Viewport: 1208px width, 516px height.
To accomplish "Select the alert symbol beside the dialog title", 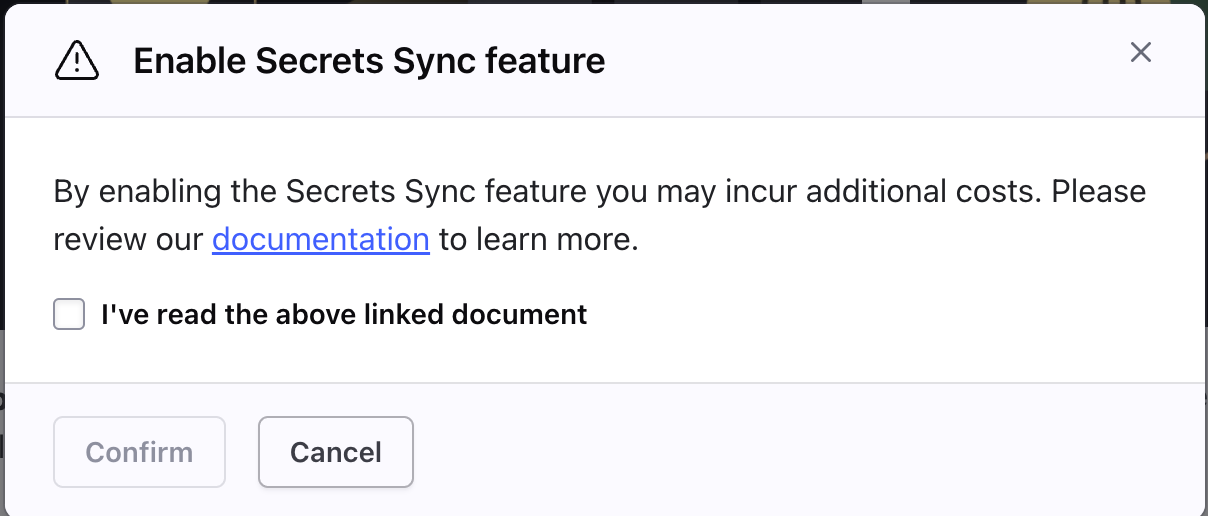I will (77, 61).
